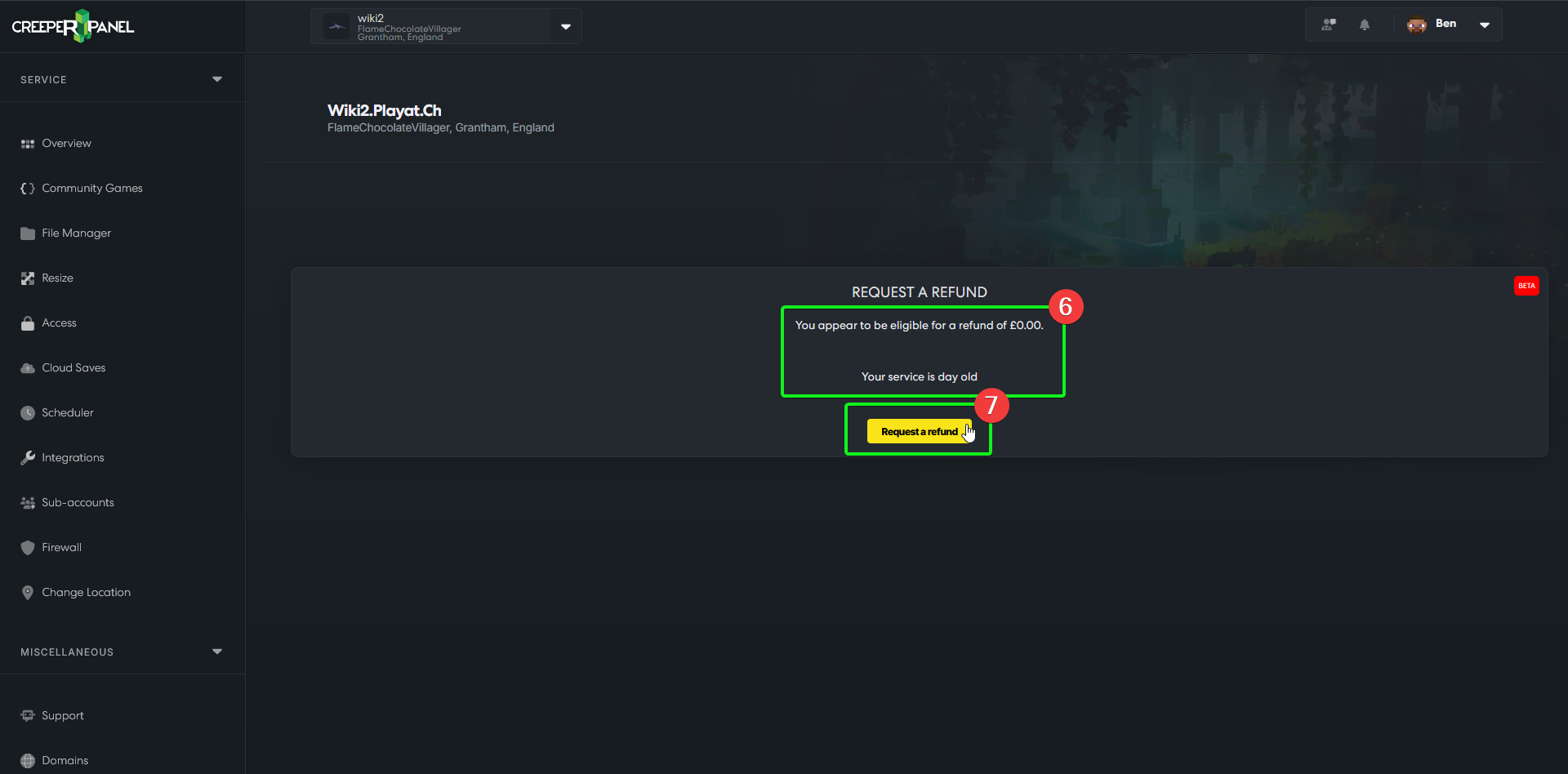Click the Request a refund button
The width and height of the screenshot is (1568, 774).
[920, 431]
